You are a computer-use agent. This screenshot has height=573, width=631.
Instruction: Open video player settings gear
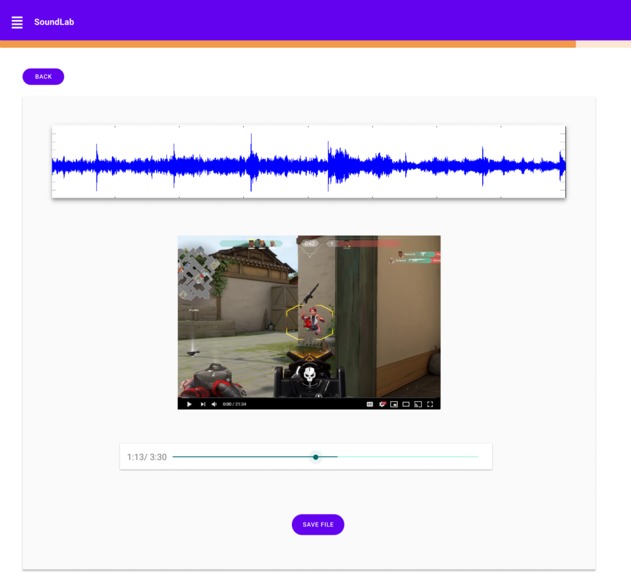point(382,404)
